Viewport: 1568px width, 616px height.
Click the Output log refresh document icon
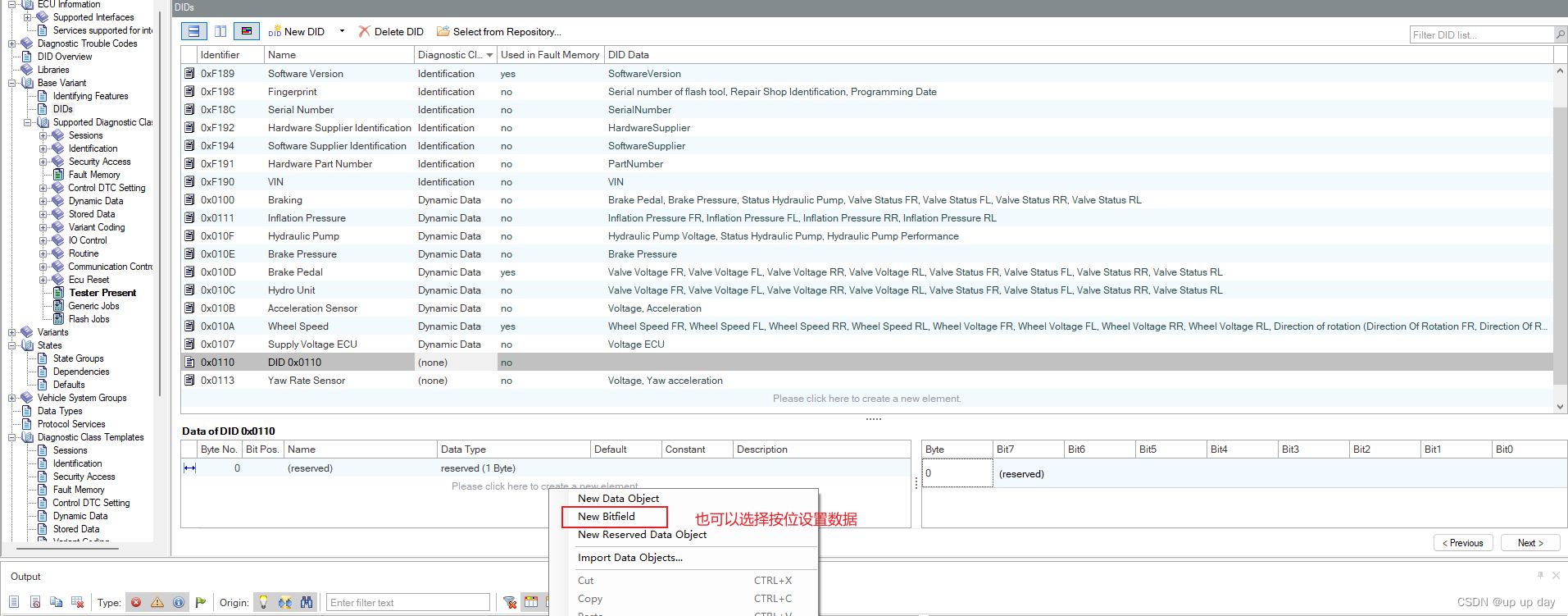35,602
